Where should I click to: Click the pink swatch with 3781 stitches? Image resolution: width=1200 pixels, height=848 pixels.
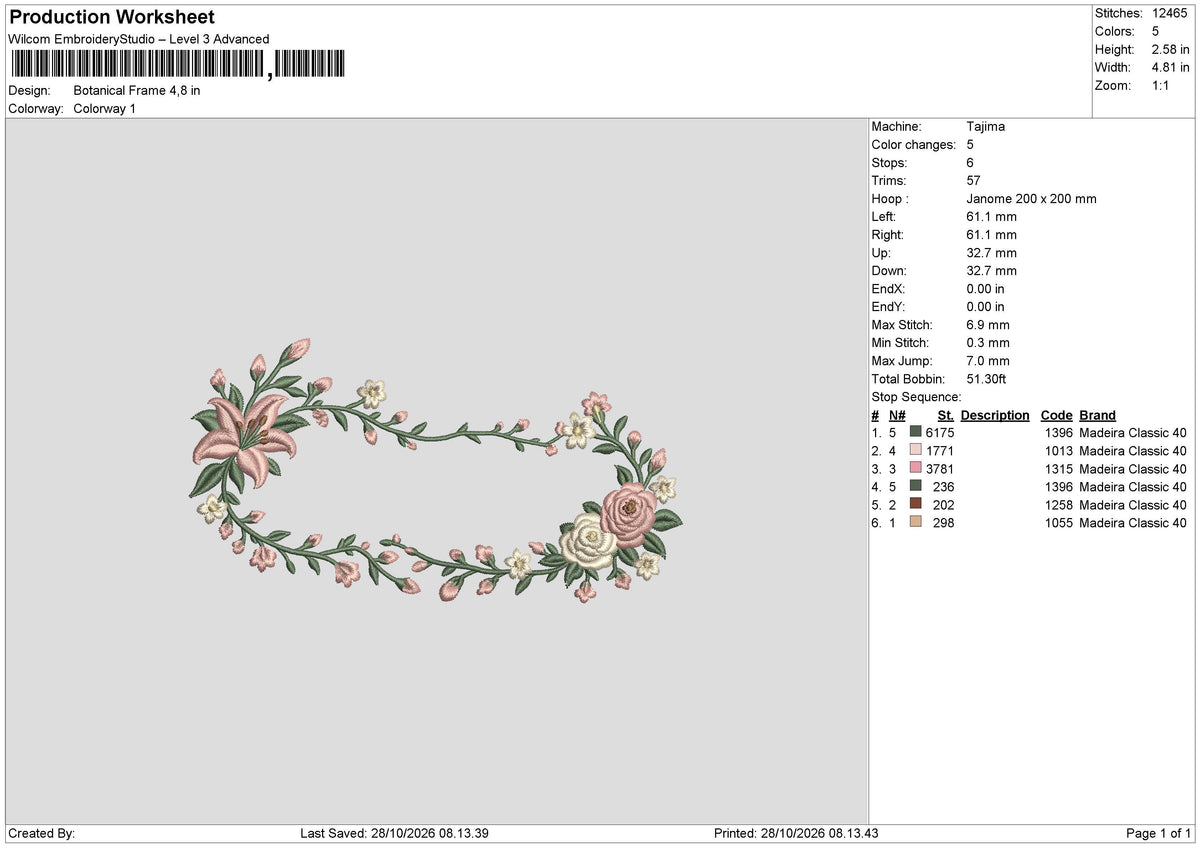[915, 469]
